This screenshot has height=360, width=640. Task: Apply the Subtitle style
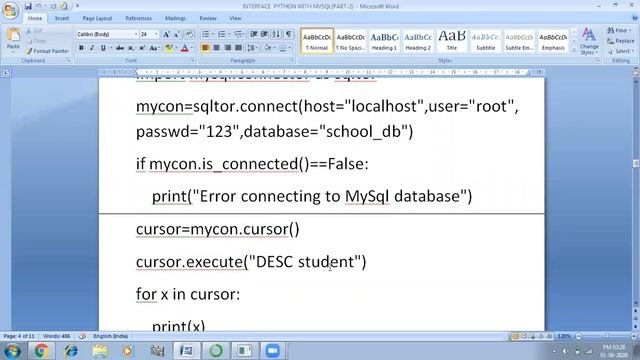coord(486,40)
